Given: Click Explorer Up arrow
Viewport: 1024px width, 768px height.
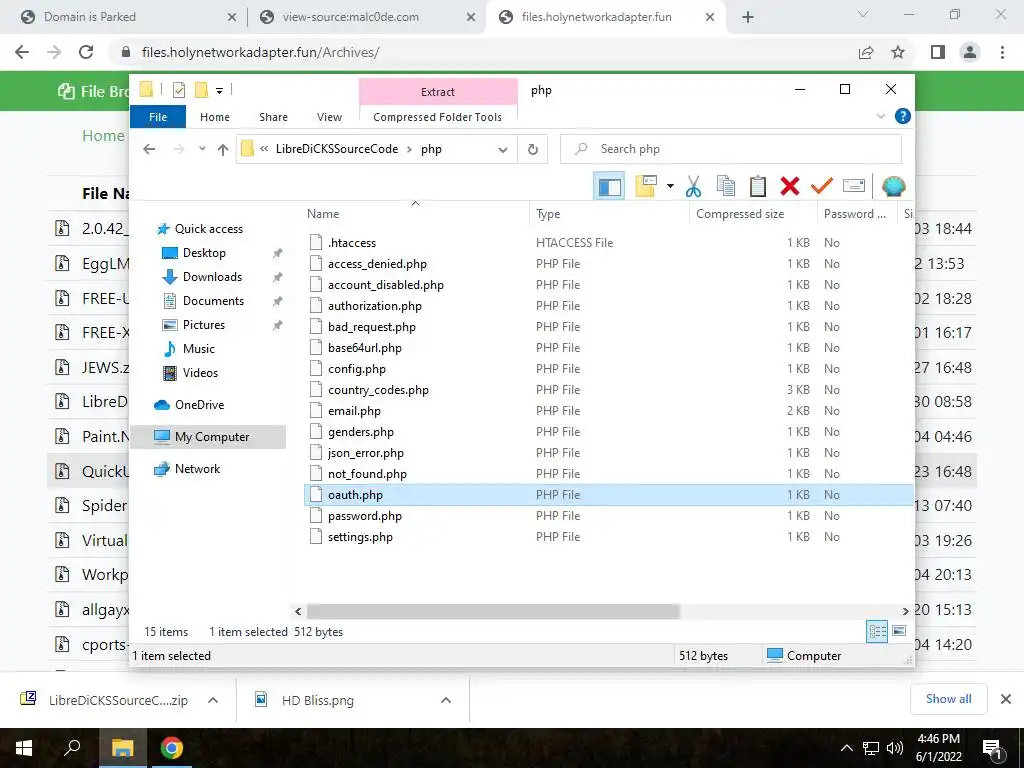Looking at the screenshot, I should pos(223,150).
